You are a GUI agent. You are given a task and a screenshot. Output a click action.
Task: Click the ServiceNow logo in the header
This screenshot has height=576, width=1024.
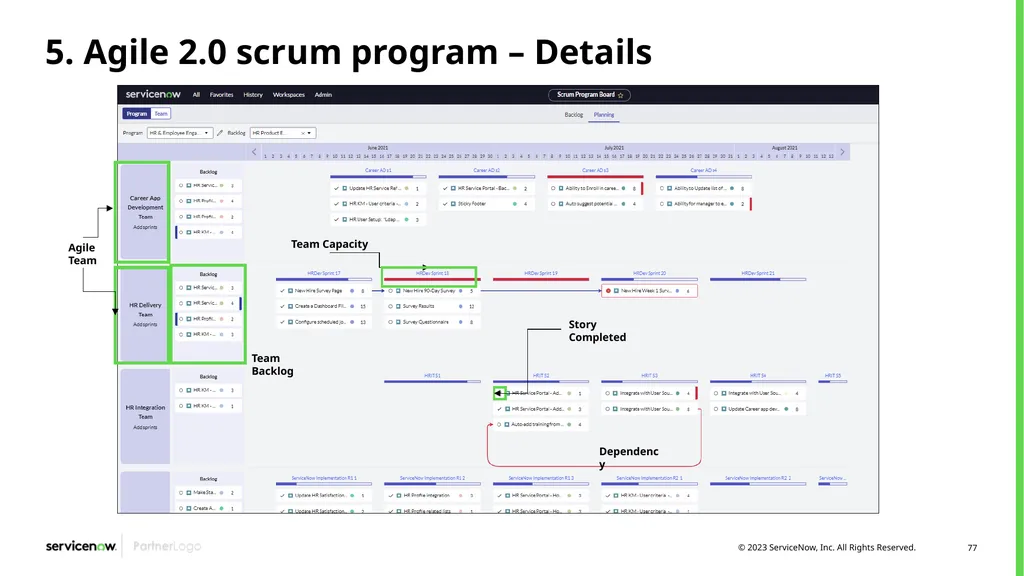153,94
